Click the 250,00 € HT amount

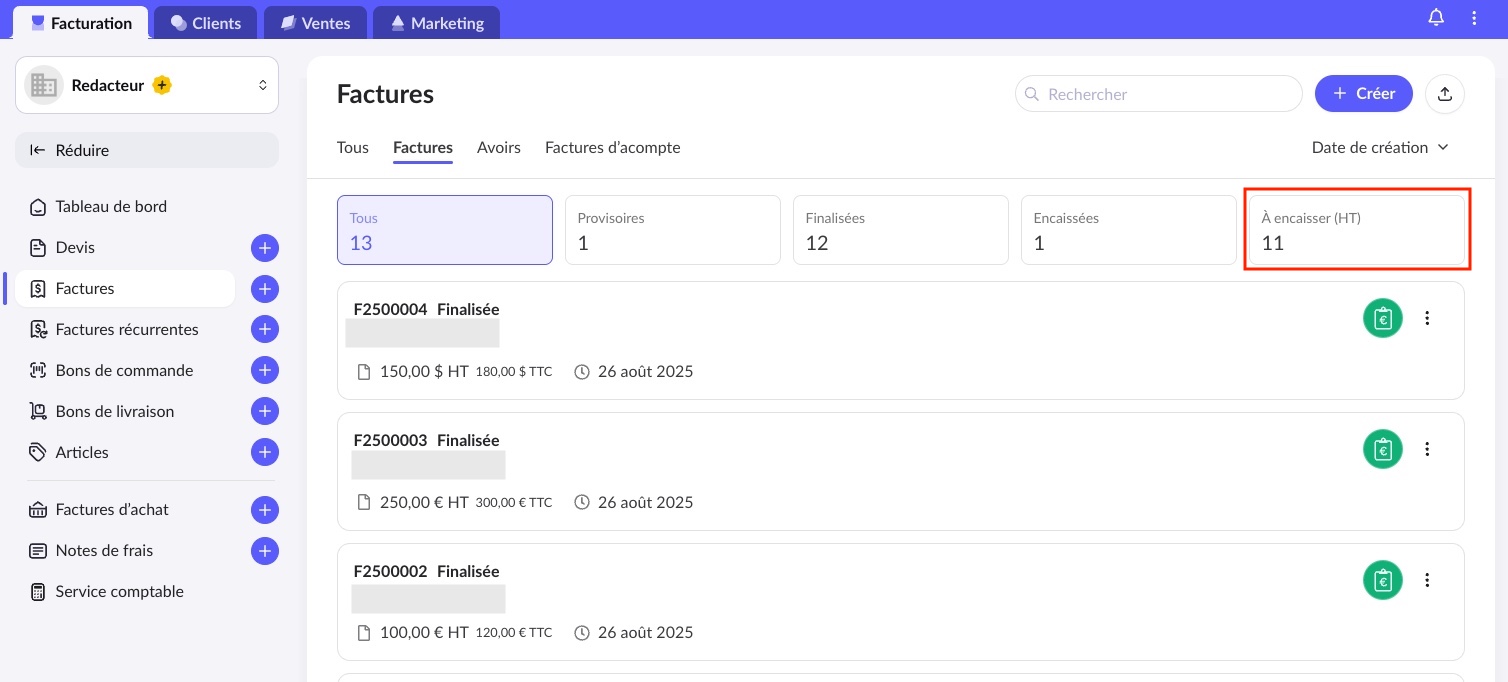424,503
